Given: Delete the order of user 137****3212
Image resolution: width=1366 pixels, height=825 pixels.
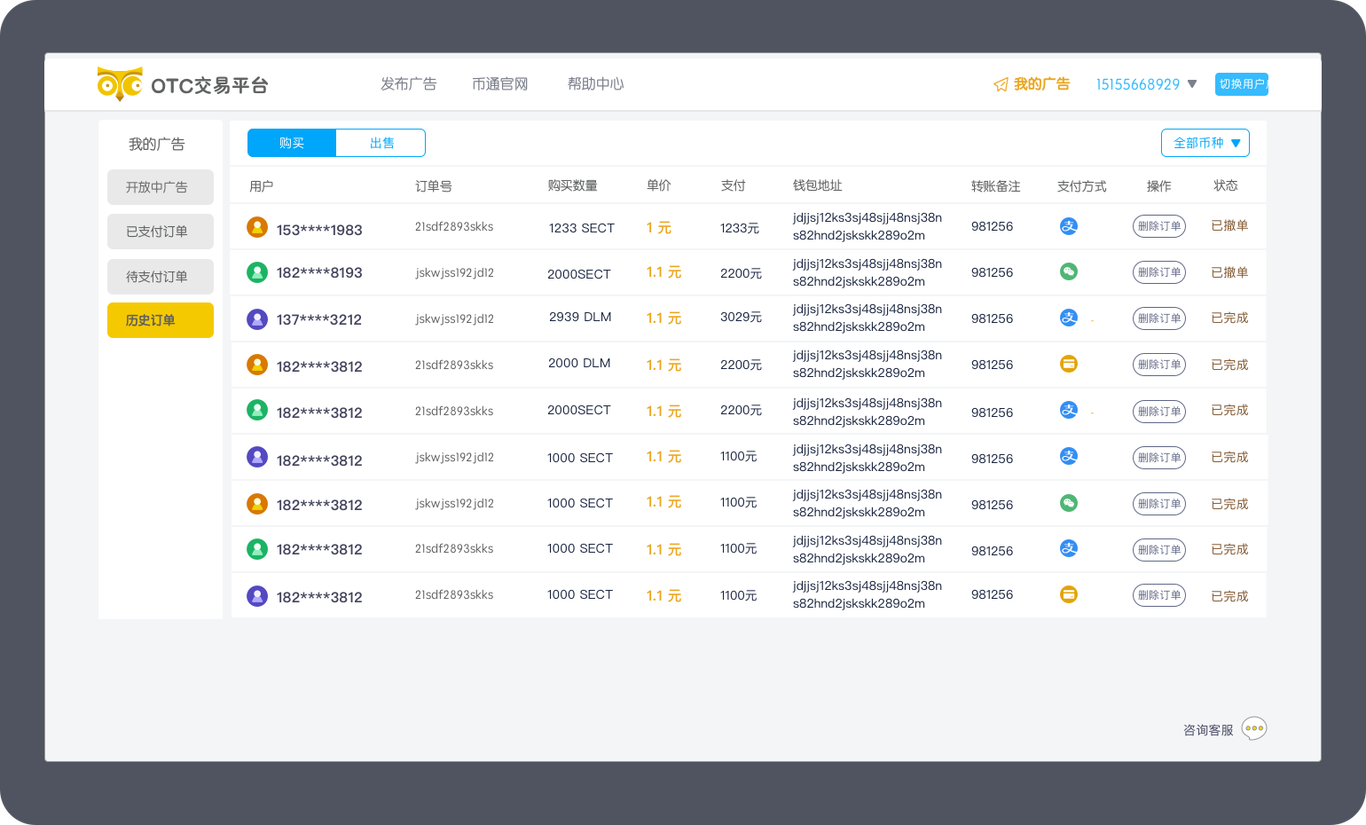Looking at the screenshot, I should coord(1159,318).
